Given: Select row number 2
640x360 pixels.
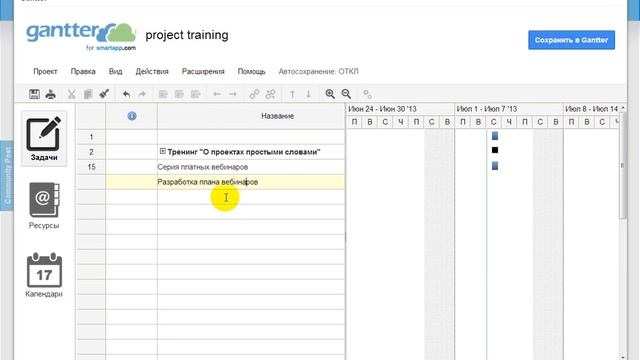Looking at the screenshot, I should pyautogui.click(x=91, y=152).
